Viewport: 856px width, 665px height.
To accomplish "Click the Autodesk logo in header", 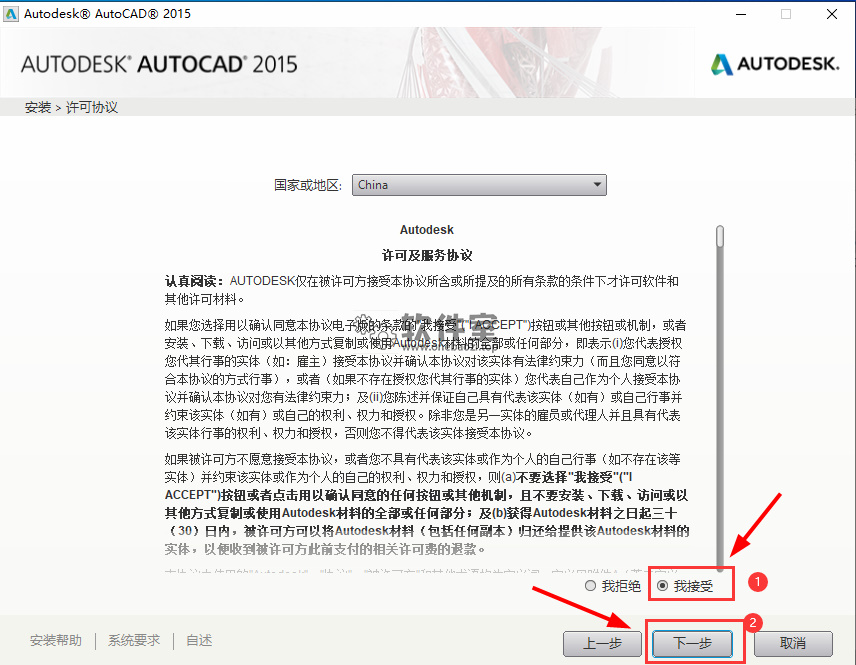I will click(775, 64).
